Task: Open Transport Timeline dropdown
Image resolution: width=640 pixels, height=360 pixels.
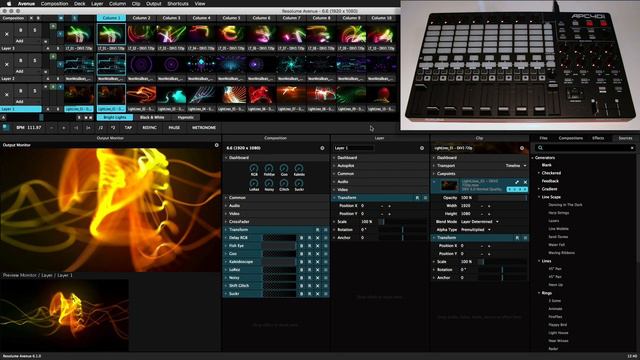Action: (x=516, y=166)
